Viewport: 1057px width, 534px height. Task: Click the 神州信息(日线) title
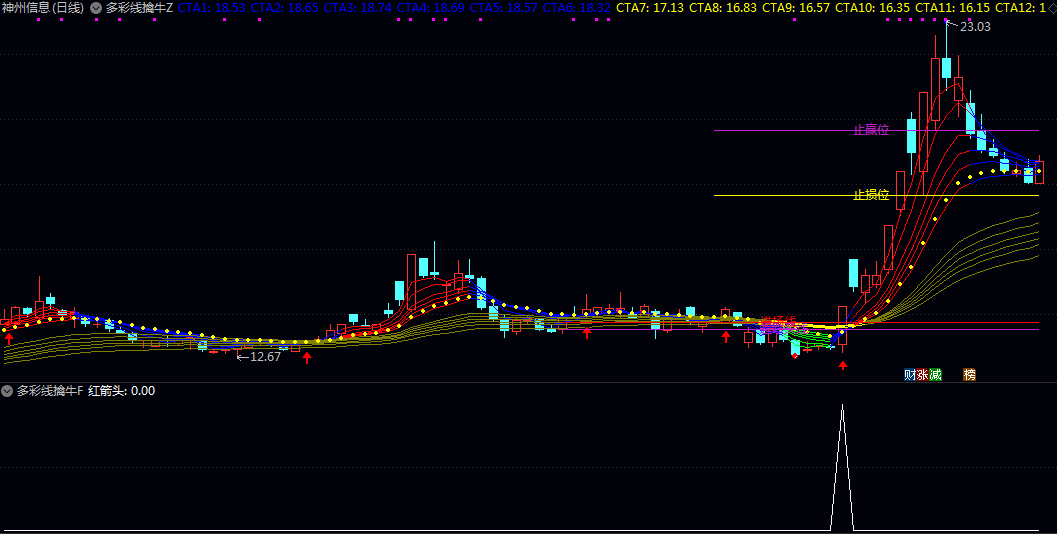point(43,8)
